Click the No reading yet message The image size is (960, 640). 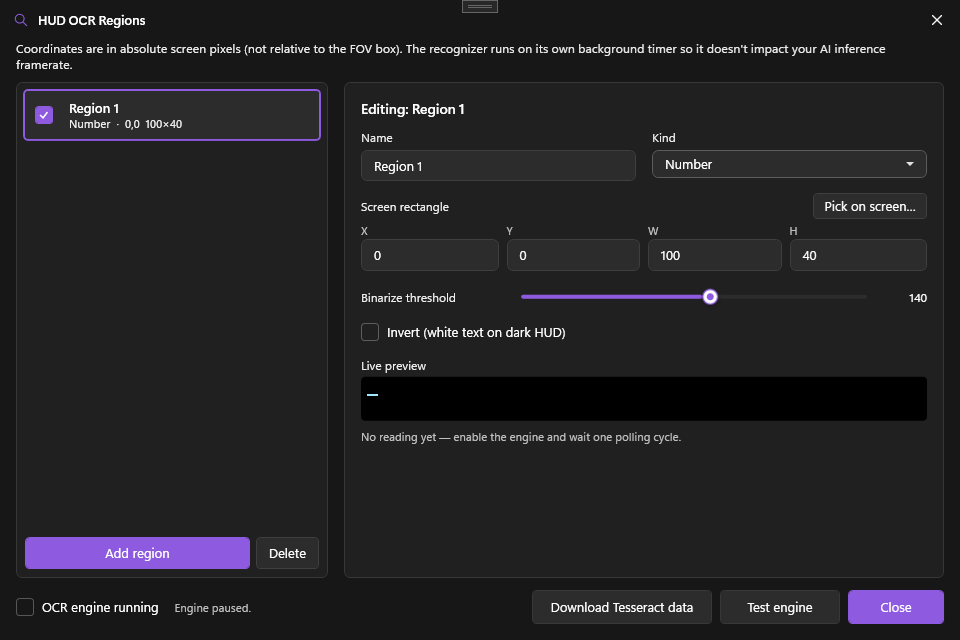point(521,437)
